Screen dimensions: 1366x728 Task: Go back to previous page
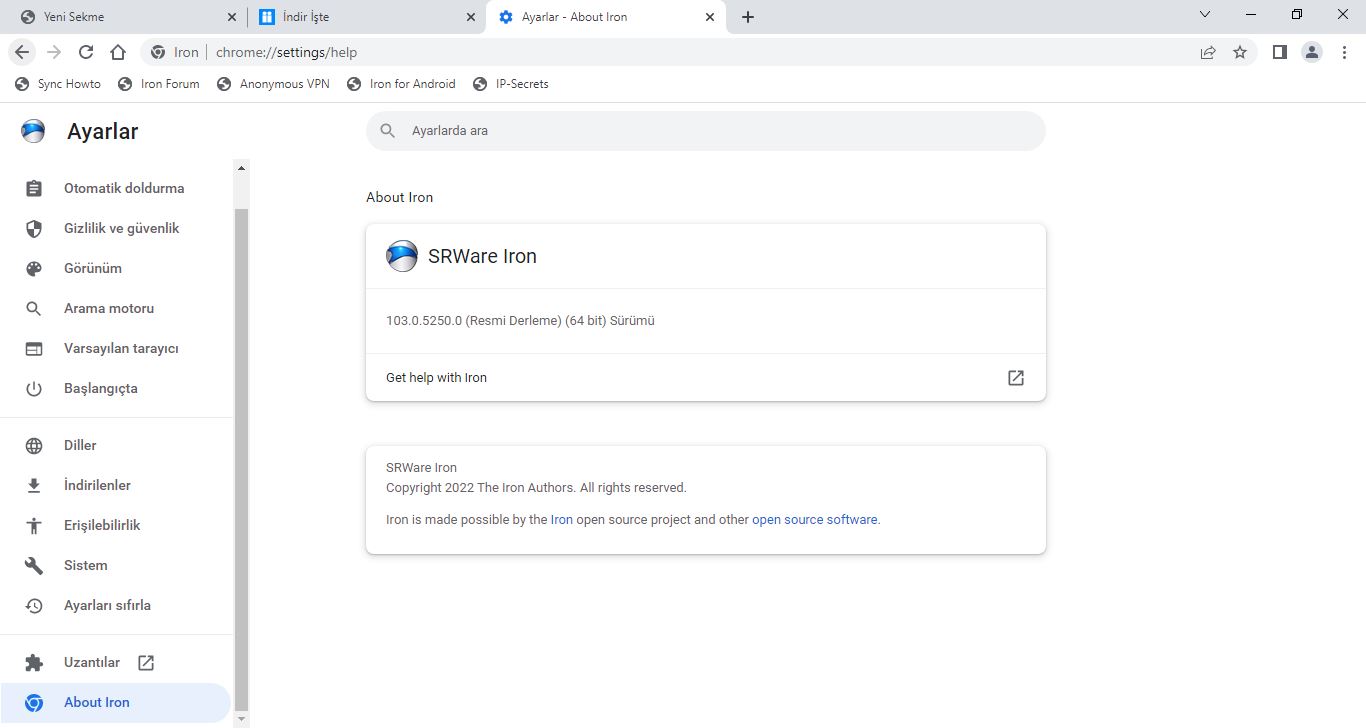pos(22,52)
